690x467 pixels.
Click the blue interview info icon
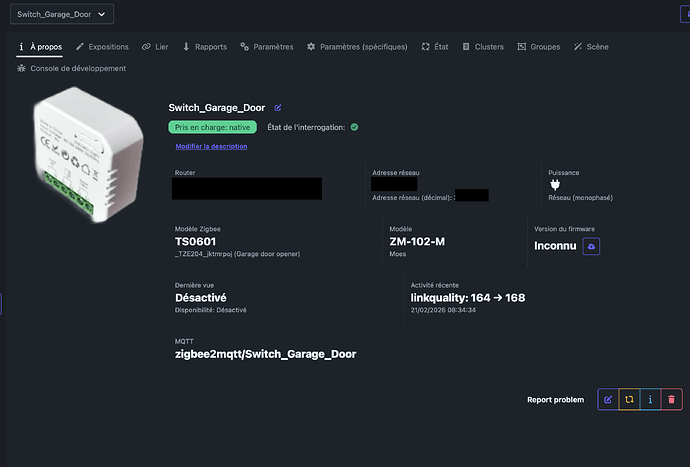pos(651,399)
